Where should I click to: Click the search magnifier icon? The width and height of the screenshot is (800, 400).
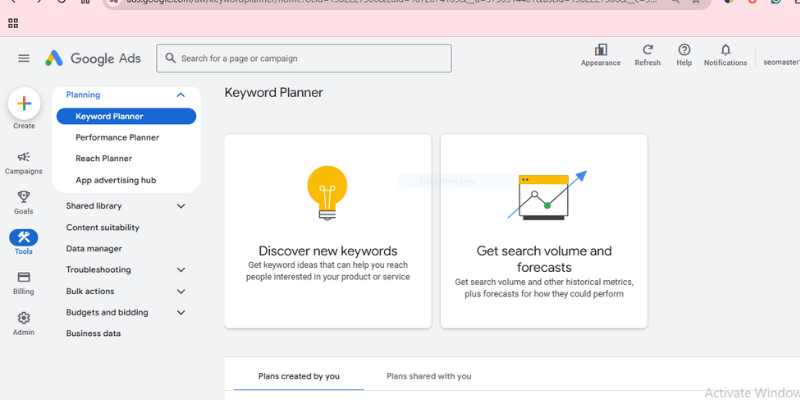(170, 58)
